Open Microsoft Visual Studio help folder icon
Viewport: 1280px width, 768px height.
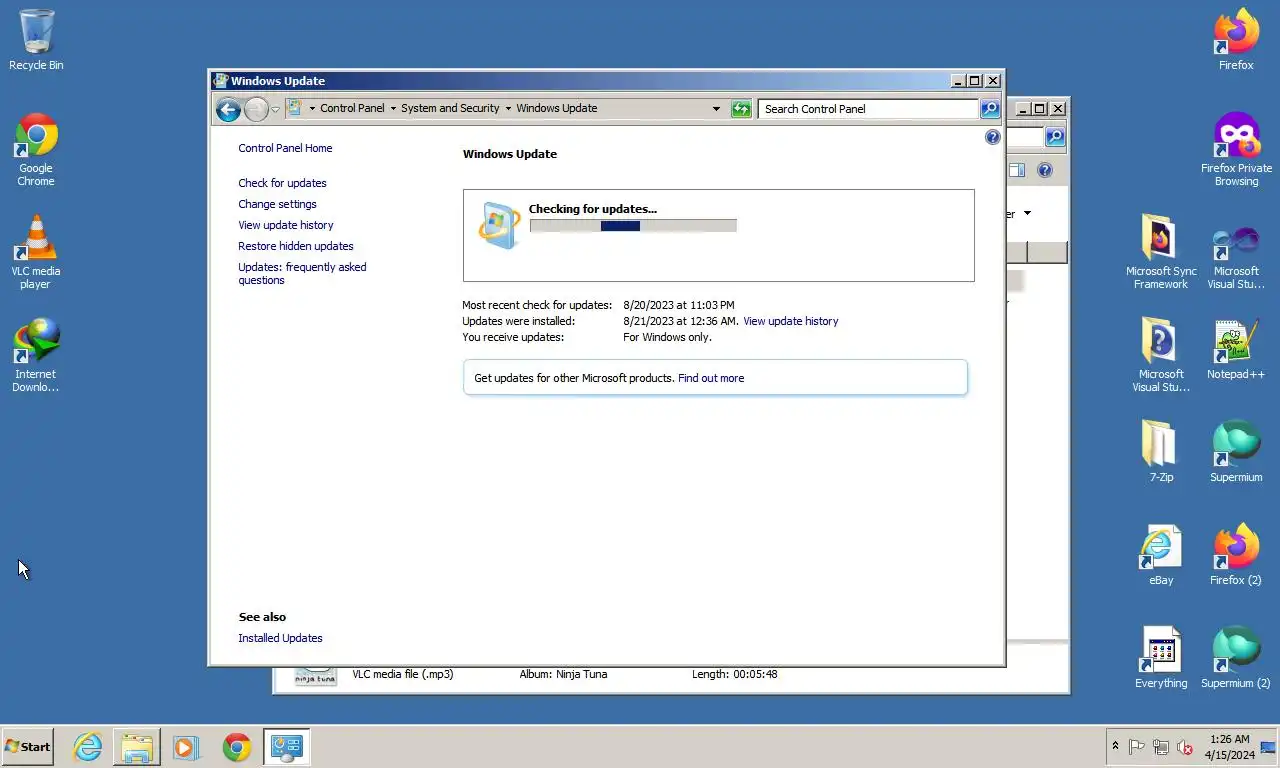tap(1161, 355)
